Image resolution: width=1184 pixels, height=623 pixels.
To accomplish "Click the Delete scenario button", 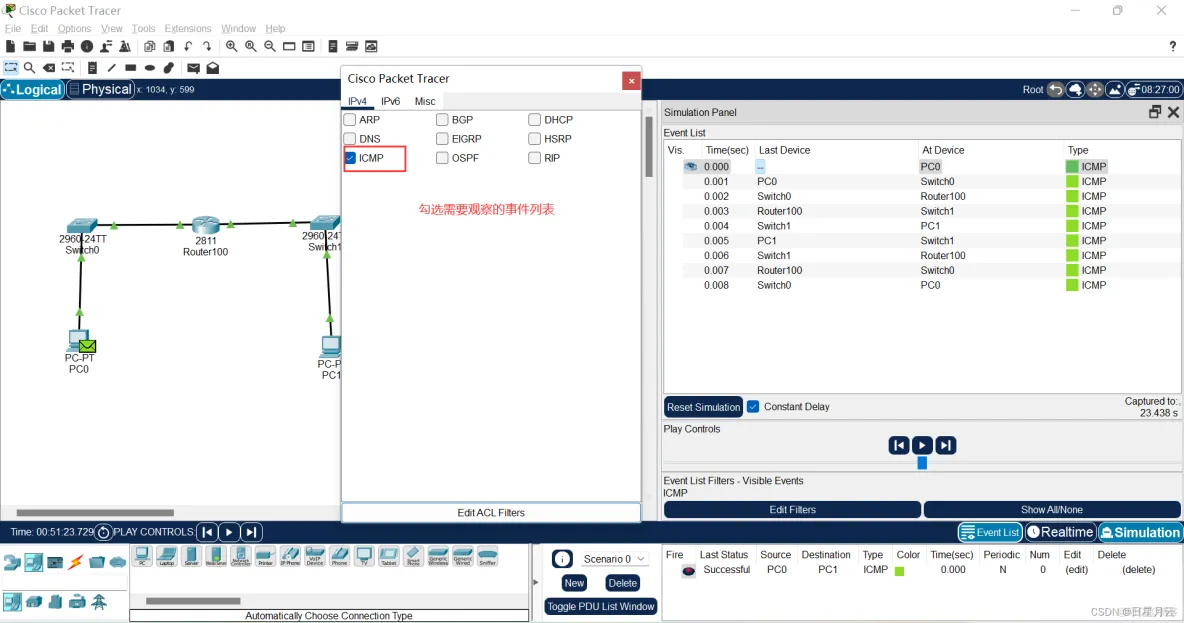I will (x=622, y=583).
